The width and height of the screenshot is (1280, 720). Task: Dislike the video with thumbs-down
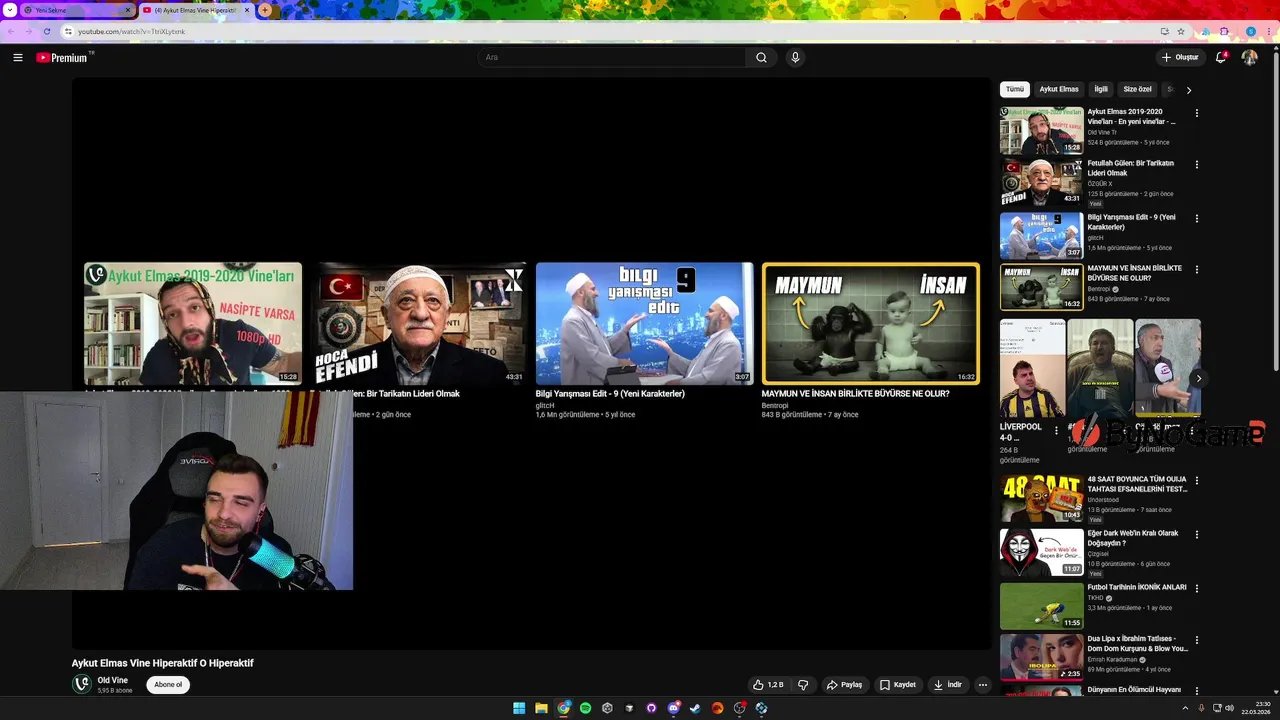coord(802,685)
